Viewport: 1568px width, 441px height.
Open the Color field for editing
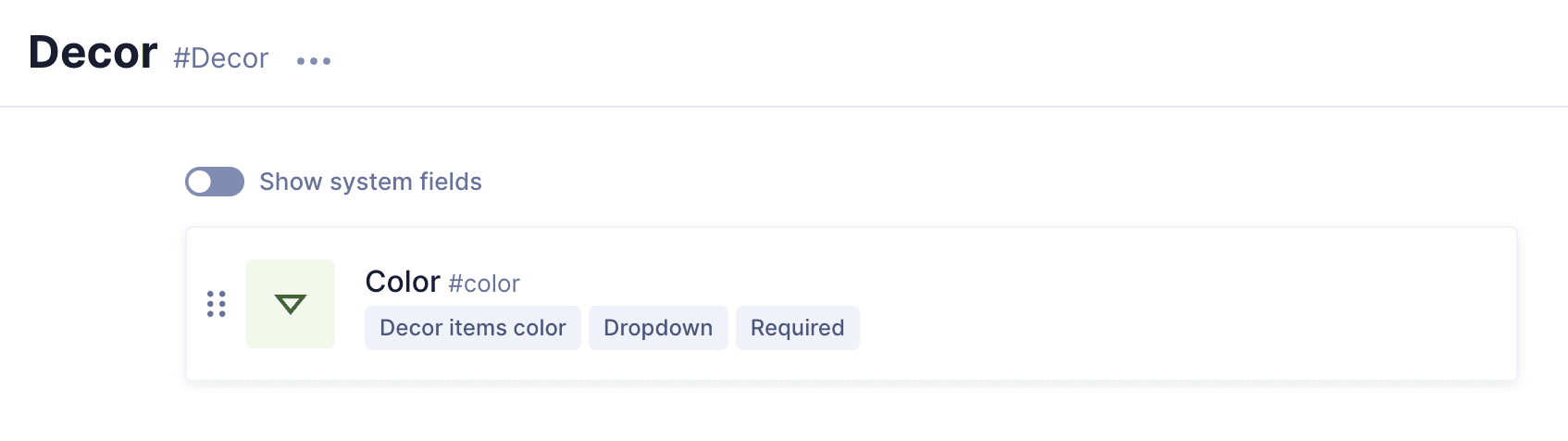(403, 282)
